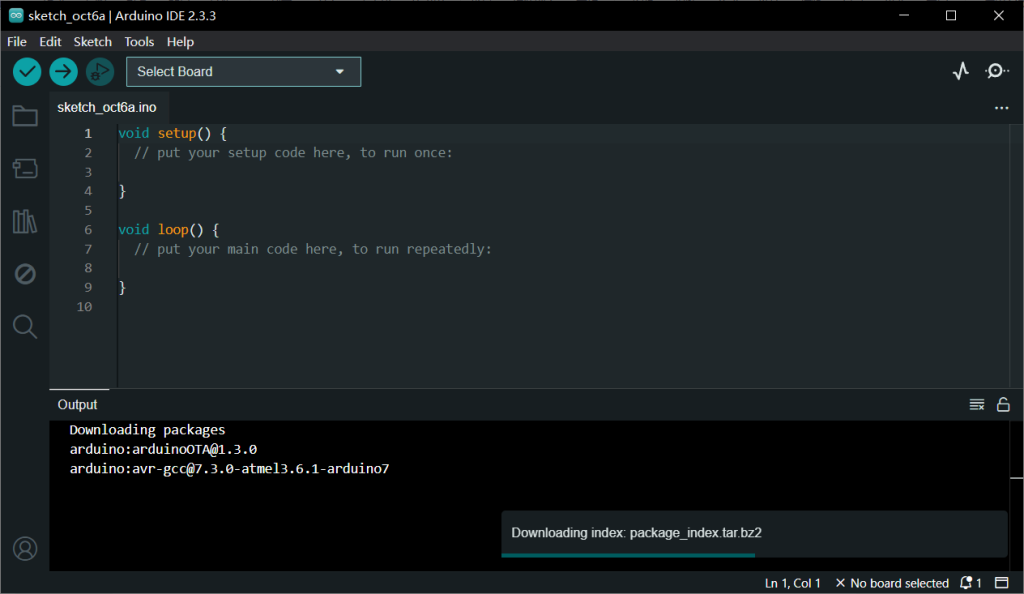Open the Serial Monitor

click(x=995, y=71)
